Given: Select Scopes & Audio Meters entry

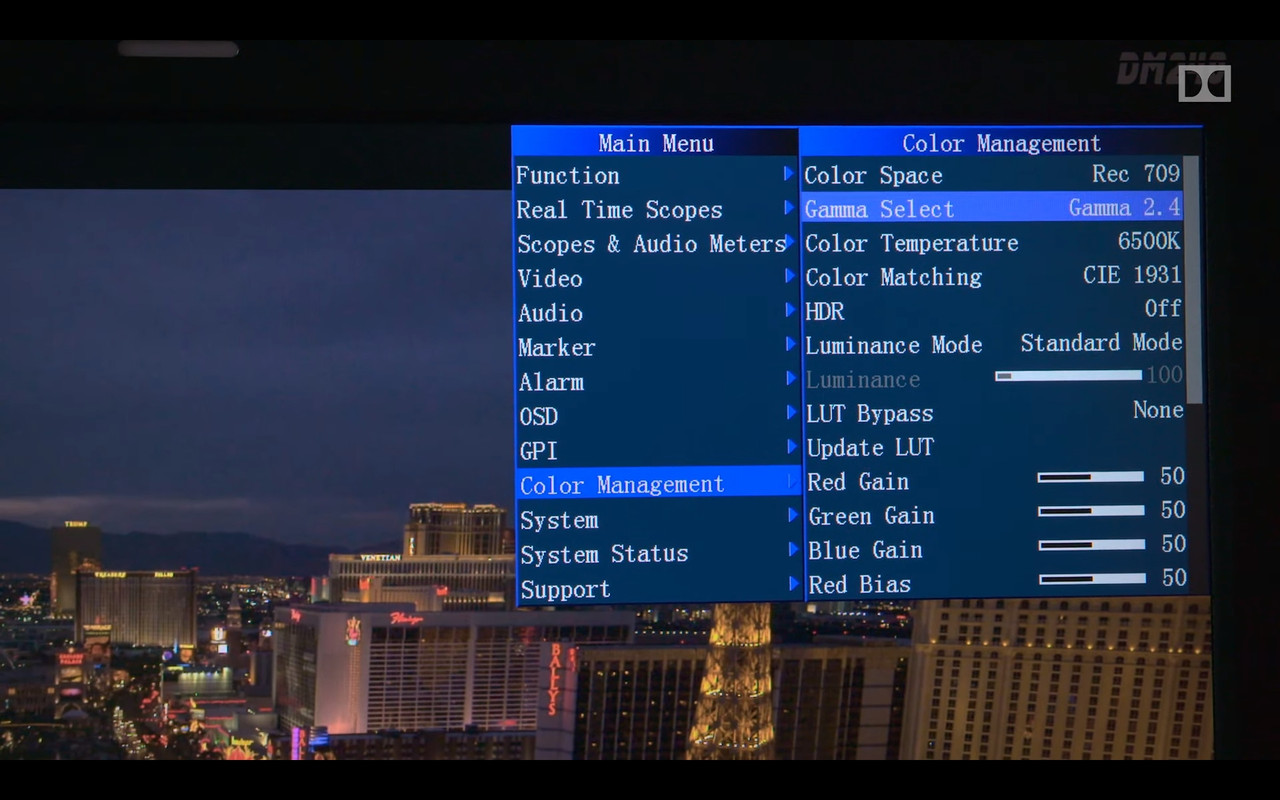Looking at the screenshot, I should point(656,244).
